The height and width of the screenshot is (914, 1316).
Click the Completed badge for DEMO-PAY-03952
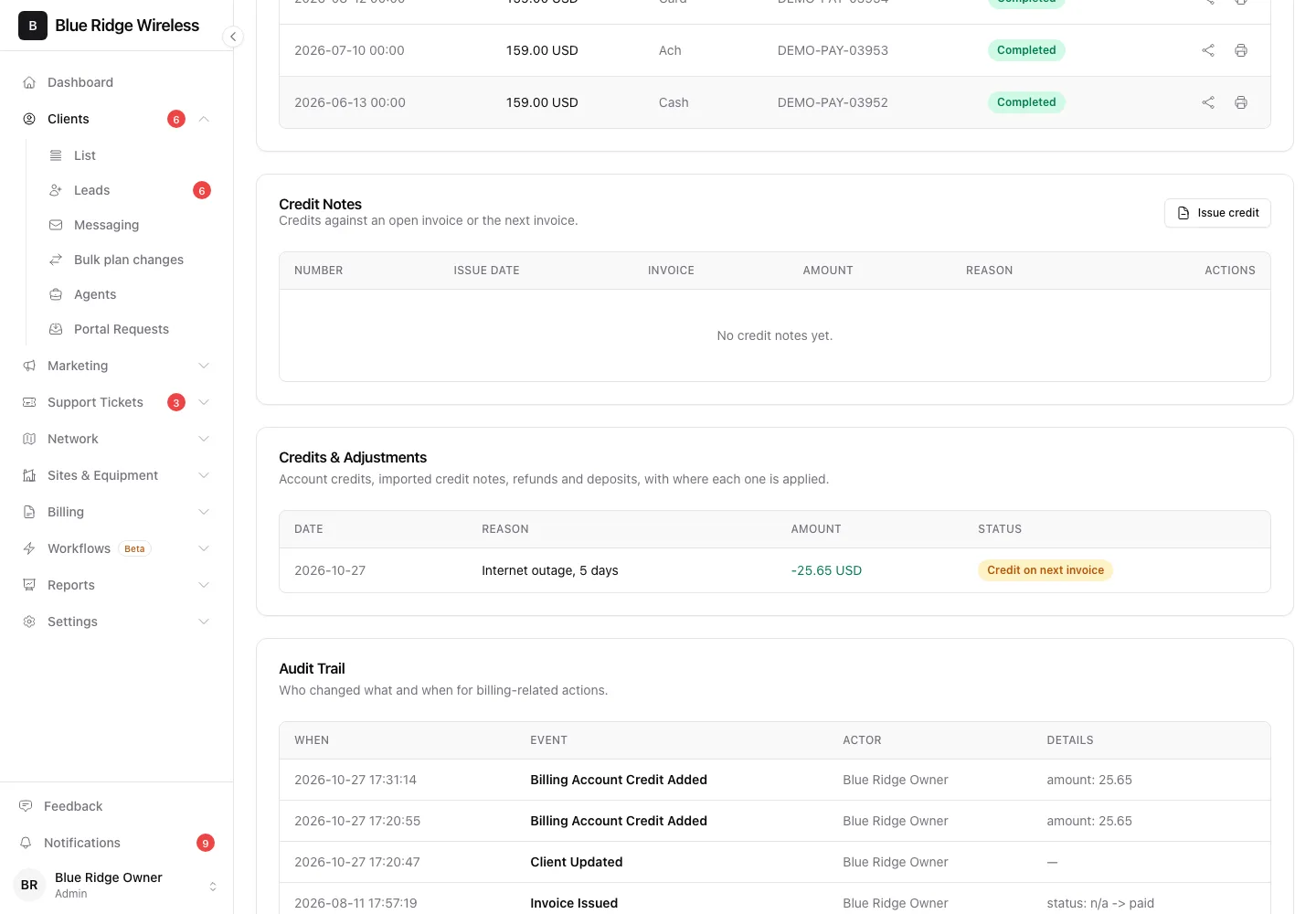point(1026,102)
